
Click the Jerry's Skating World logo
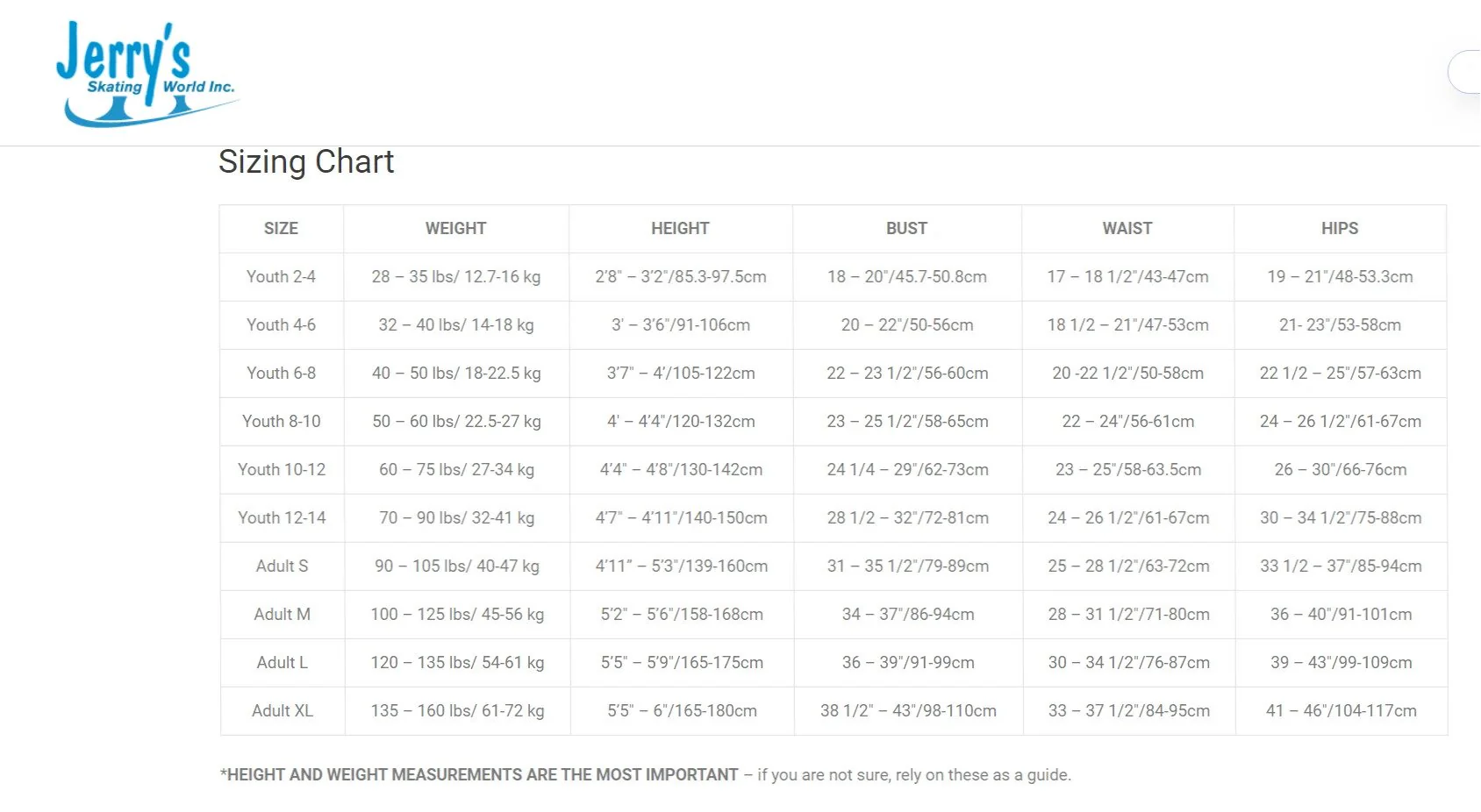[x=147, y=74]
